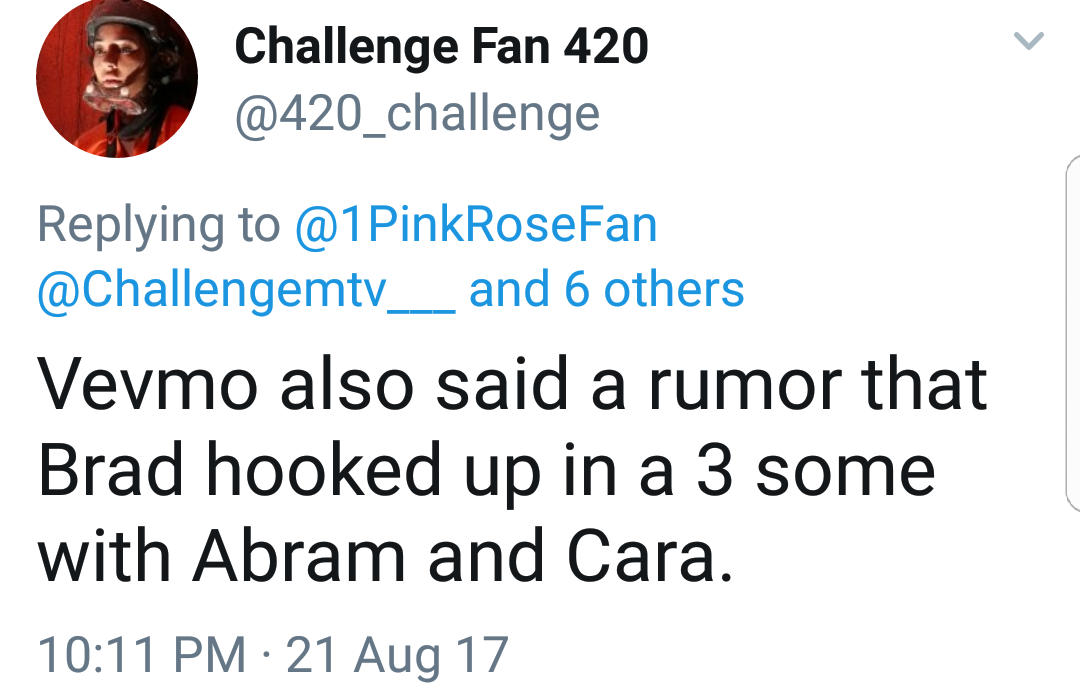The width and height of the screenshot is (1080, 698).
Task: Click the 'Replying to' label
Action: point(158,225)
